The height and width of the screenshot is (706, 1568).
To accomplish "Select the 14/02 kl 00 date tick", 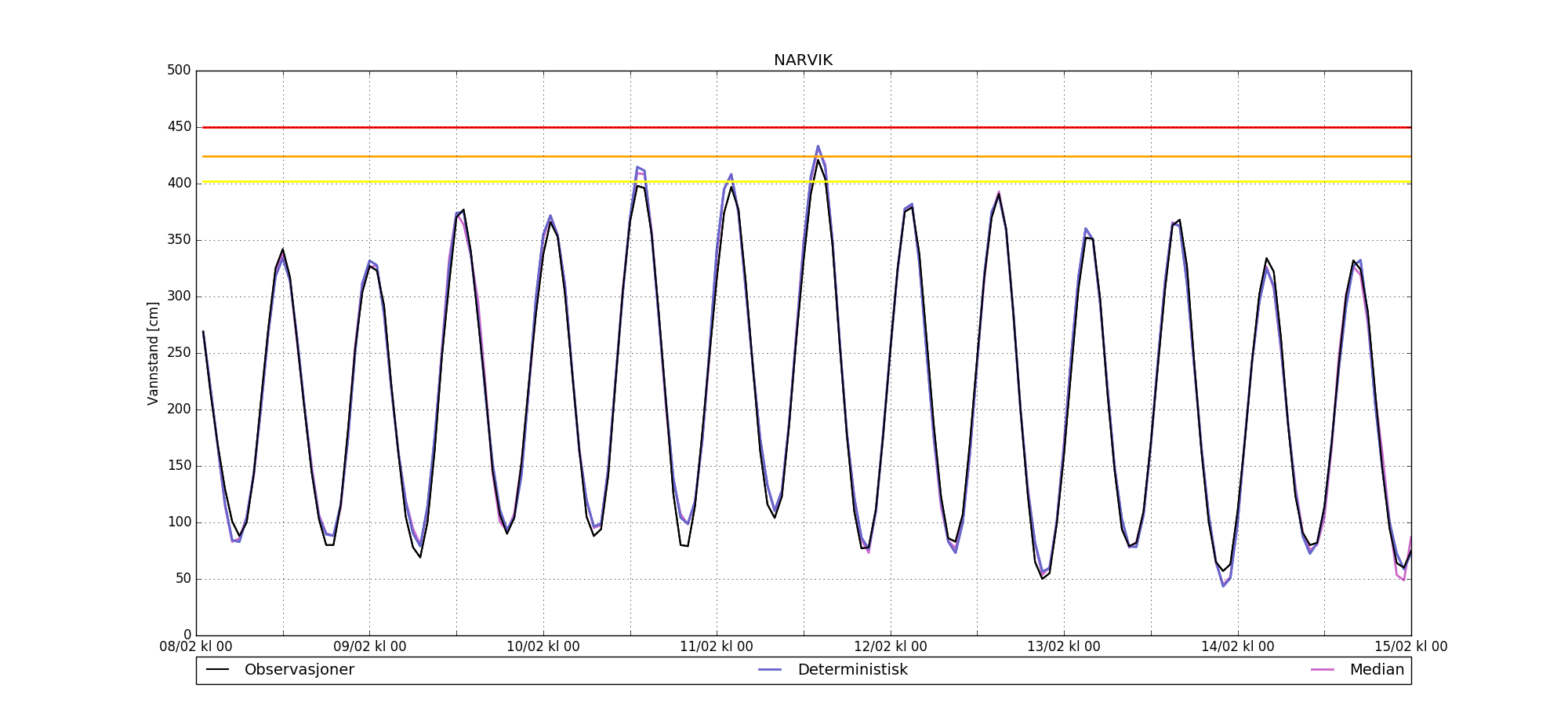I will pyautogui.click(x=1238, y=647).
